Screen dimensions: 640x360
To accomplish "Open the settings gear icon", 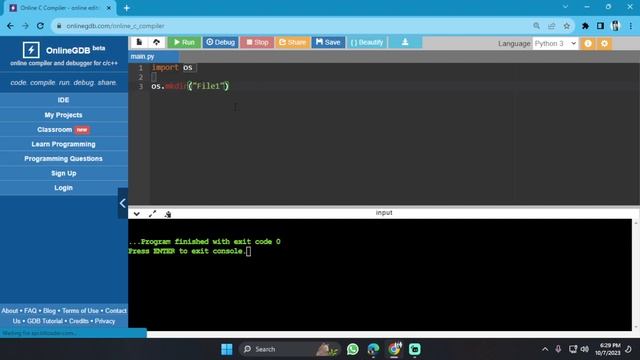I will tap(604, 43).
